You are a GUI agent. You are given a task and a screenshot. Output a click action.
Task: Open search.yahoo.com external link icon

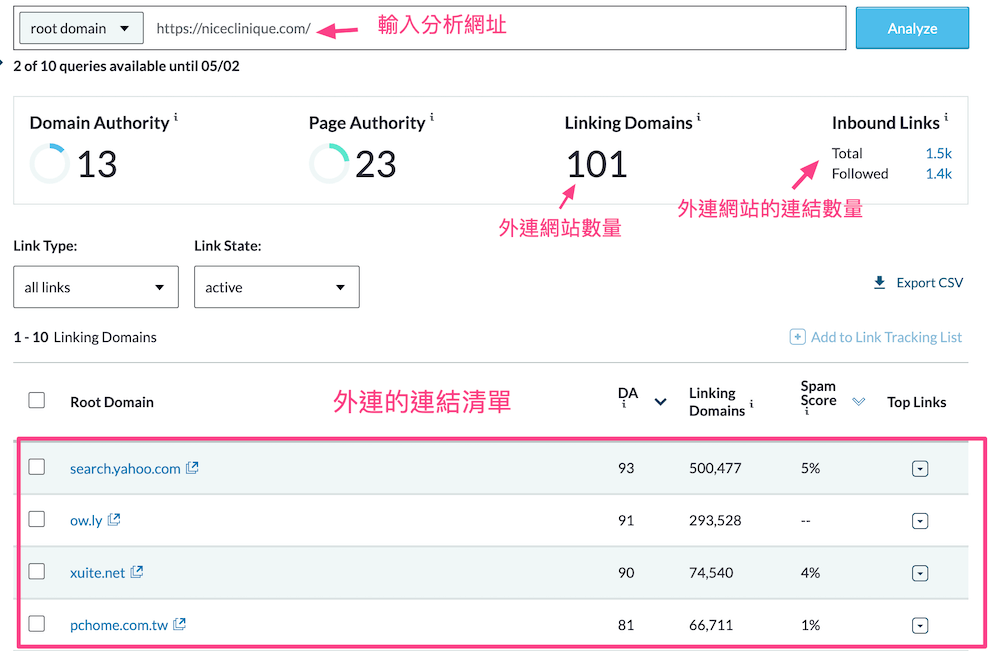pos(192,468)
